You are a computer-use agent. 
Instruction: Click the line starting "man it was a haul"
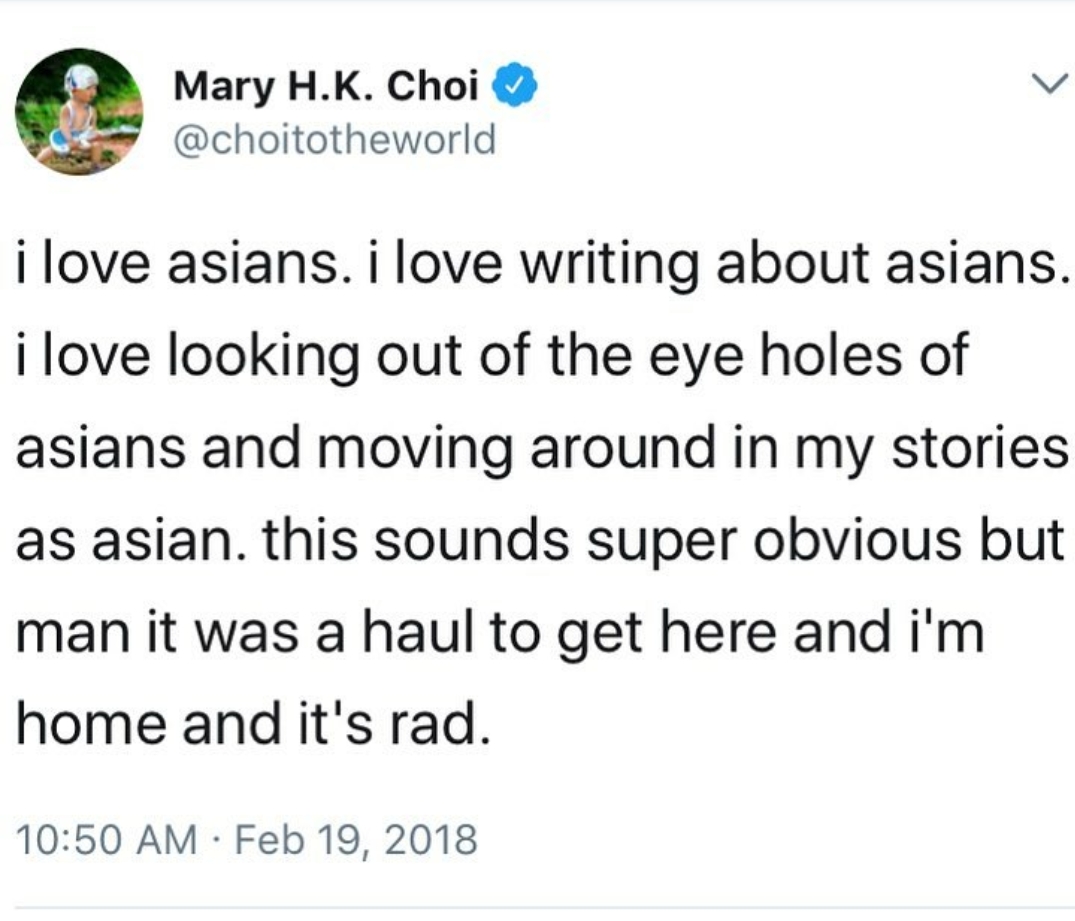click(x=499, y=632)
